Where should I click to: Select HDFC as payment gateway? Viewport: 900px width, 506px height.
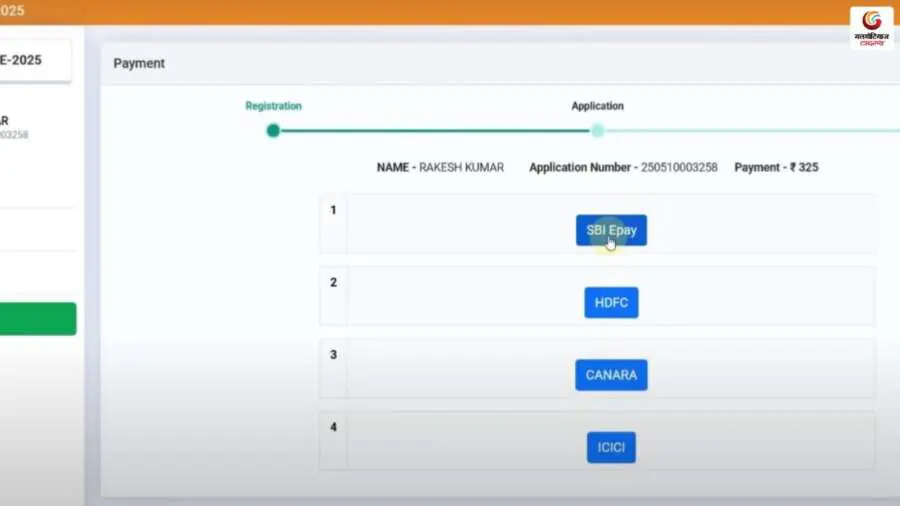611,302
